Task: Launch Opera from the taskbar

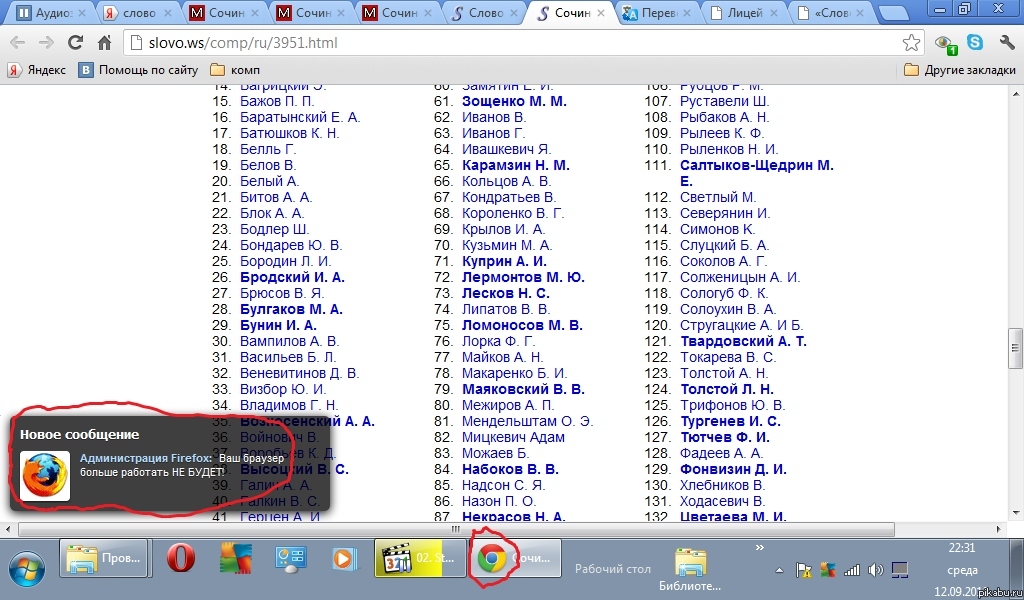Action: 180,560
